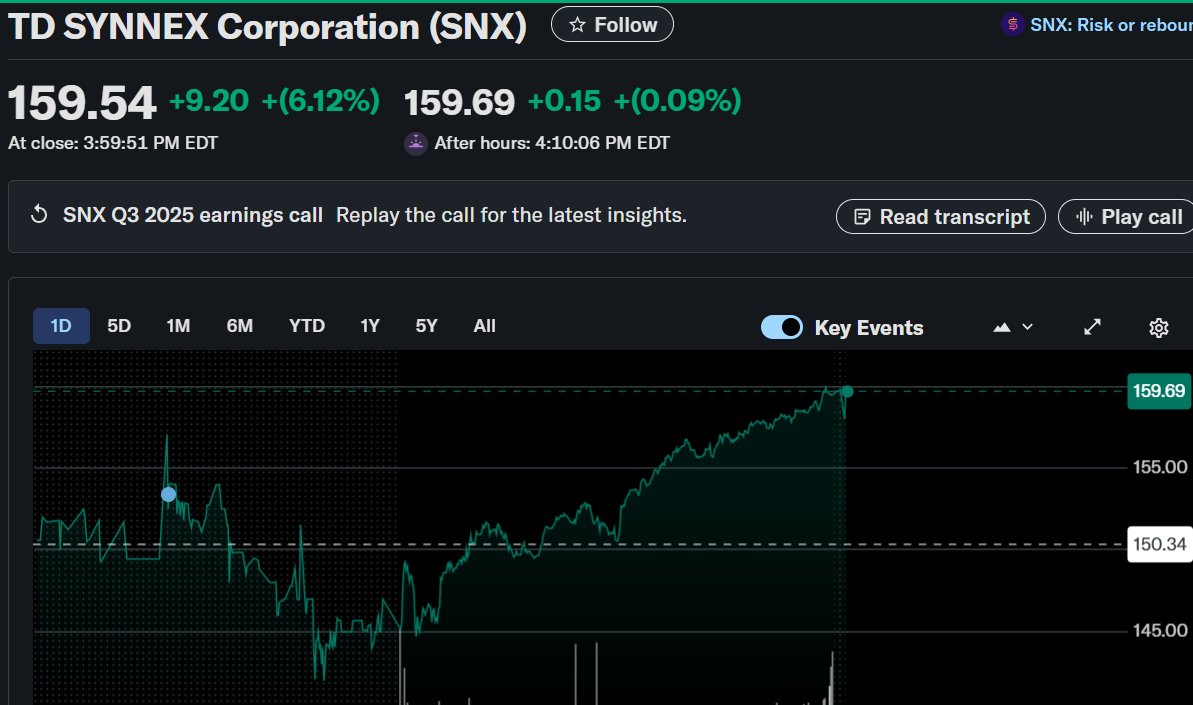Click the blue key event marker
The image size is (1193, 705).
[x=168, y=494]
